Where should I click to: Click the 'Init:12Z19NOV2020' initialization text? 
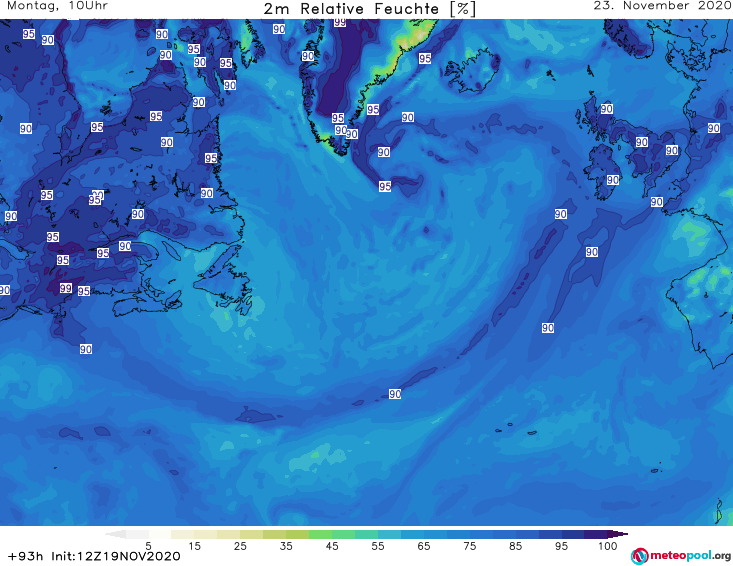point(116,556)
